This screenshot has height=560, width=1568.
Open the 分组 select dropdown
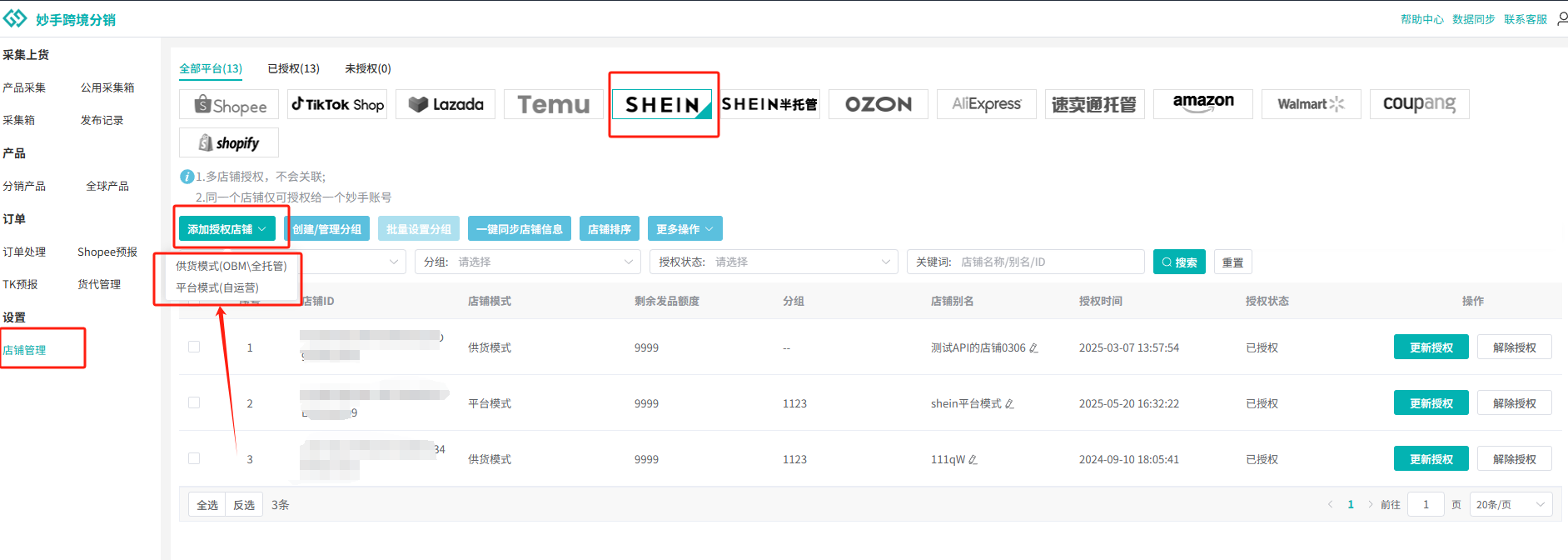(x=528, y=262)
